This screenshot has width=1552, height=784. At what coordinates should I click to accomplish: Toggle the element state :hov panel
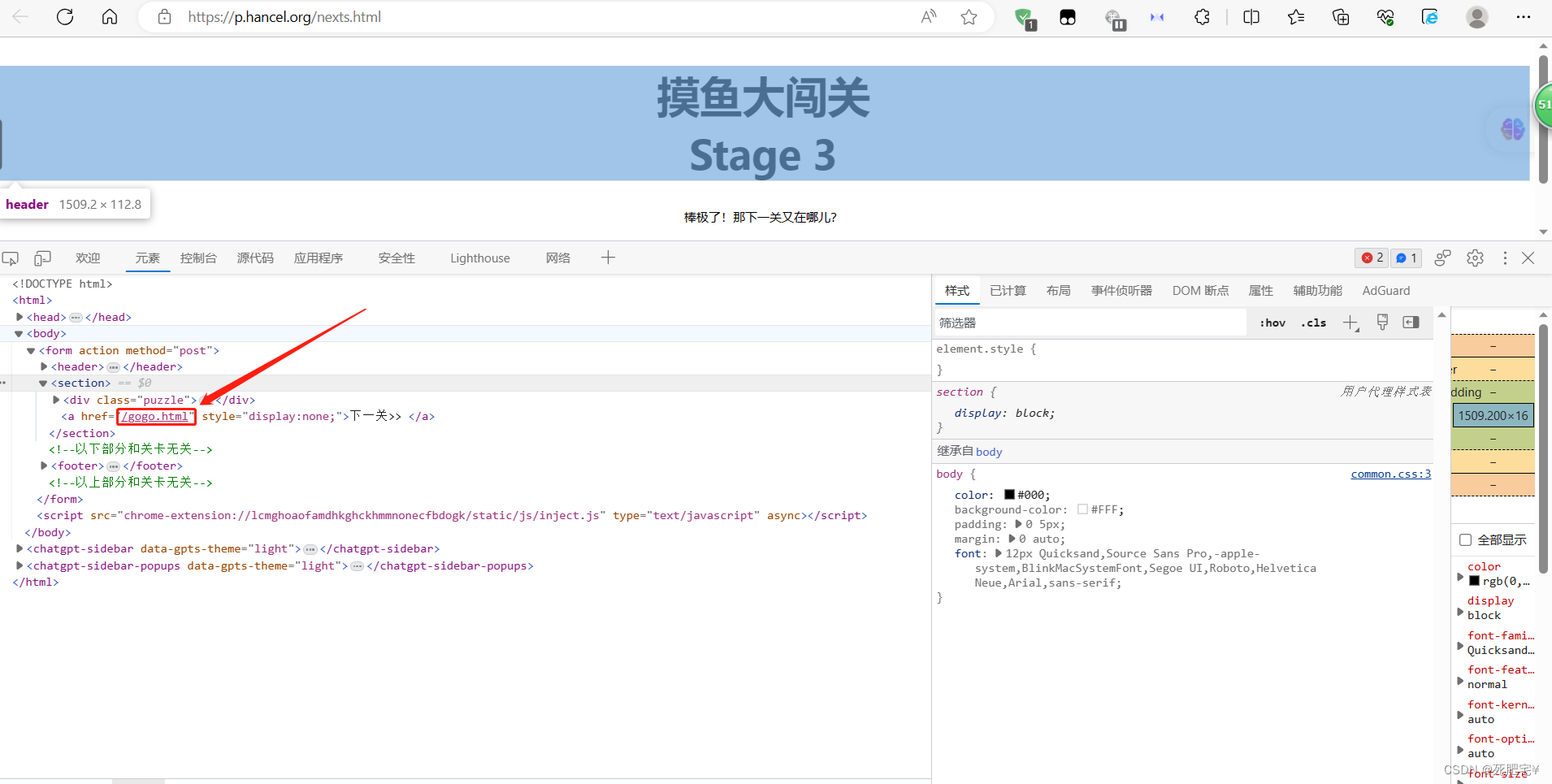pyautogui.click(x=1272, y=323)
